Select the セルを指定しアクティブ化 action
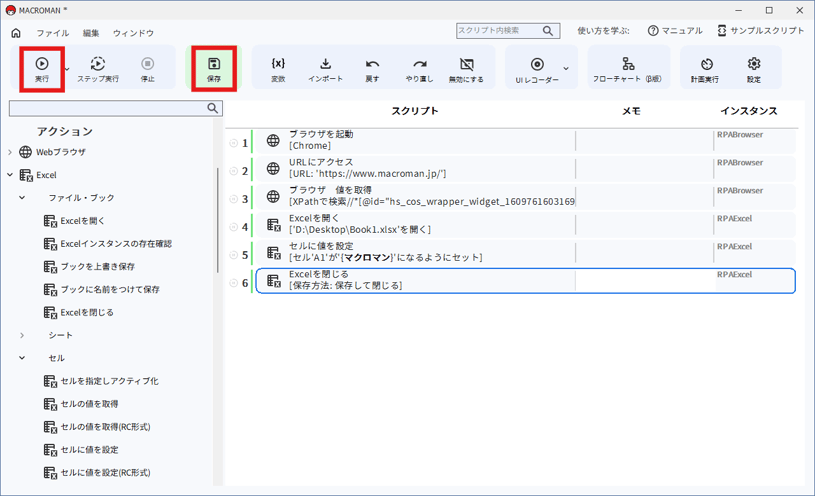 [101, 381]
